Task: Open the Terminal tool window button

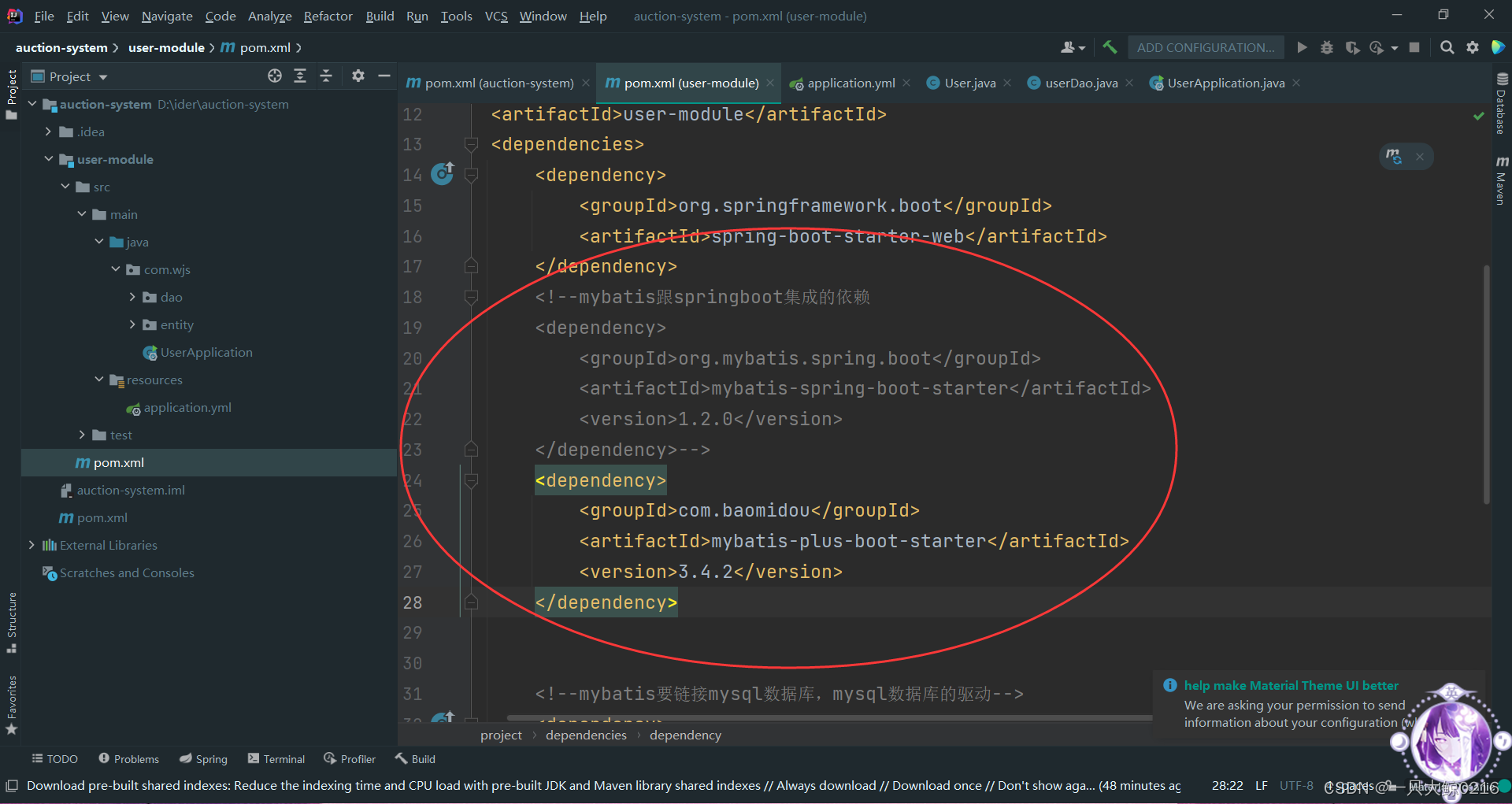Action: 276,759
